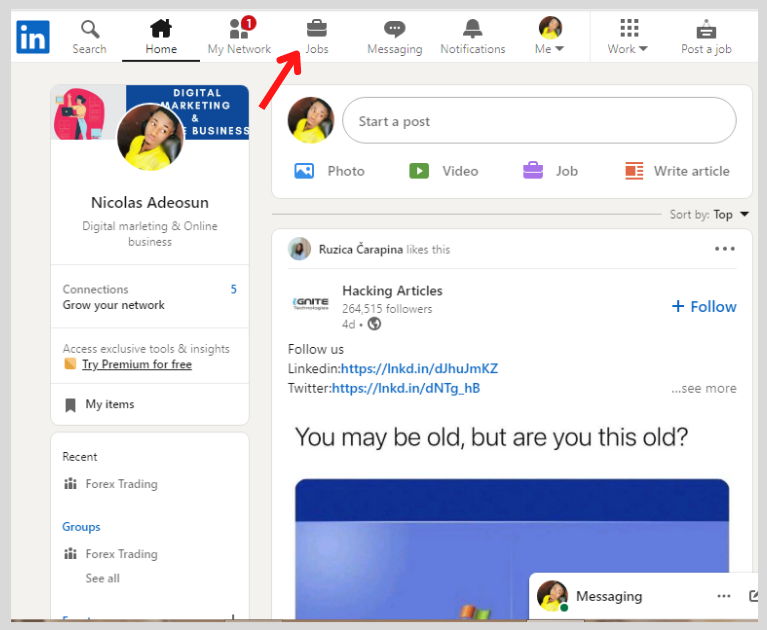Open Ruzica Čarapina's profile name
This screenshot has width=767, height=630.
[361, 249]
